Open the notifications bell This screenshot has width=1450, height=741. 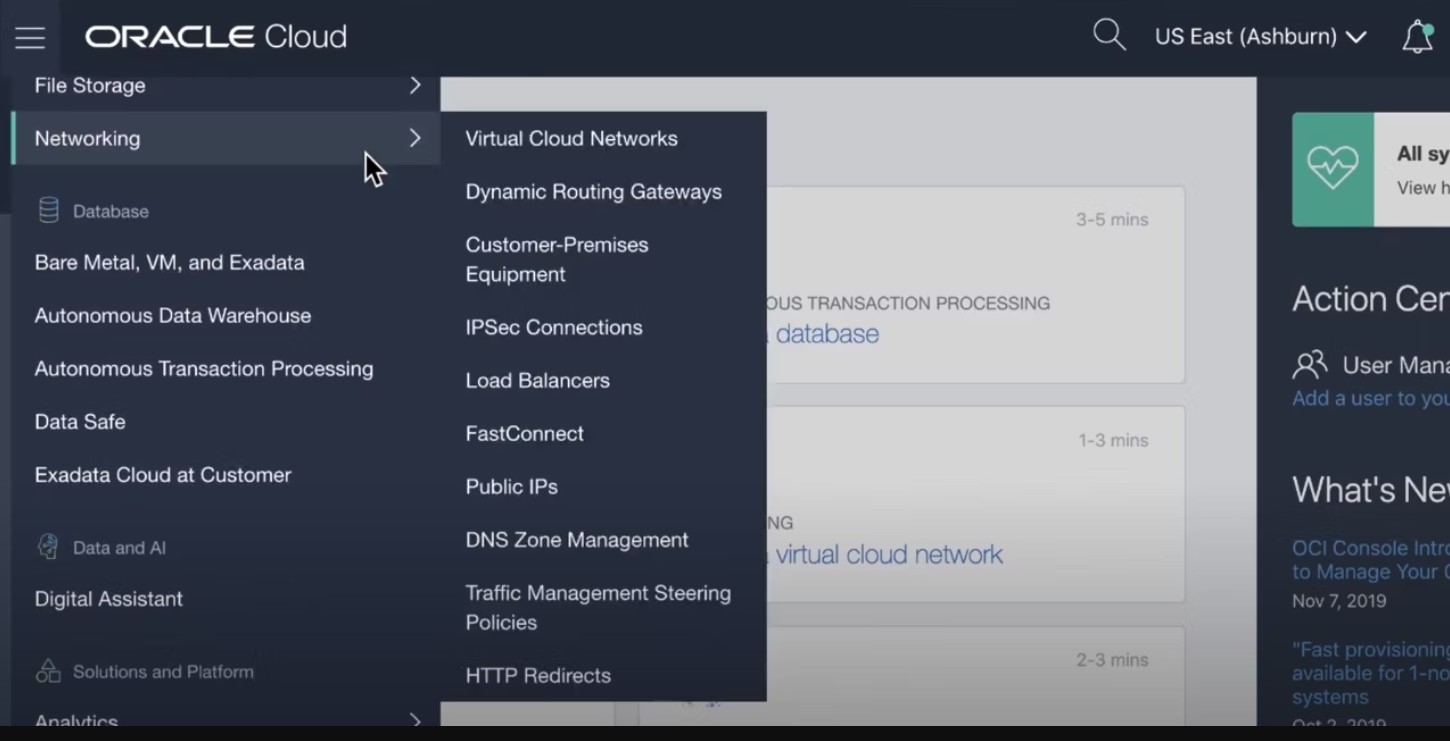click(1417, 36)
